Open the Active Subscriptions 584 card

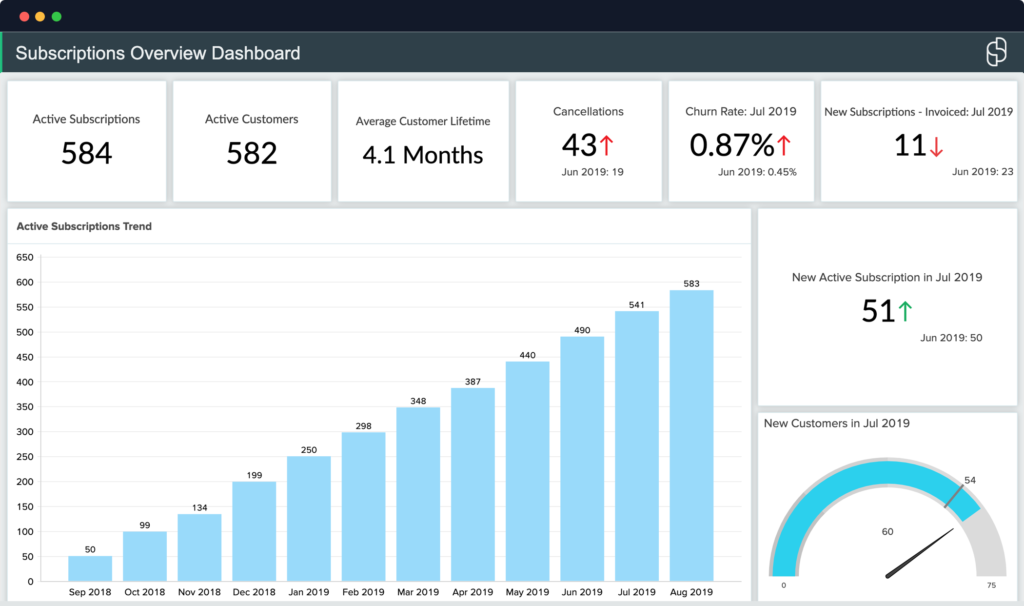coord(87,141)
